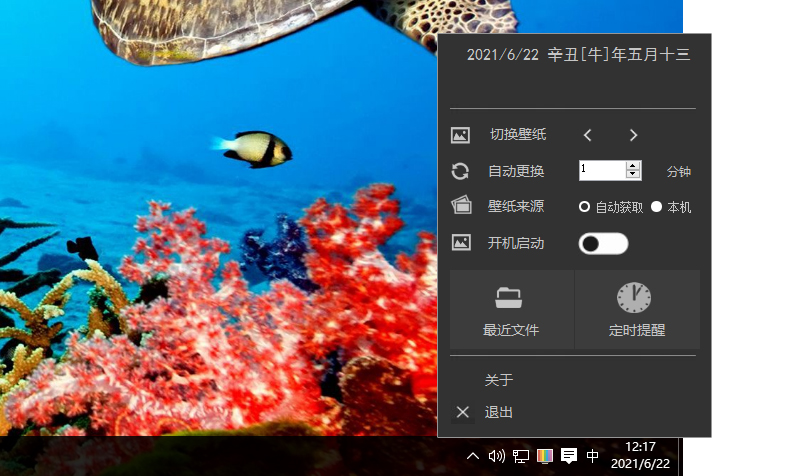Screen dimensions: 786x476
Task: Click the picture icon beside 开机启动
Action: [x=461, y=243]
